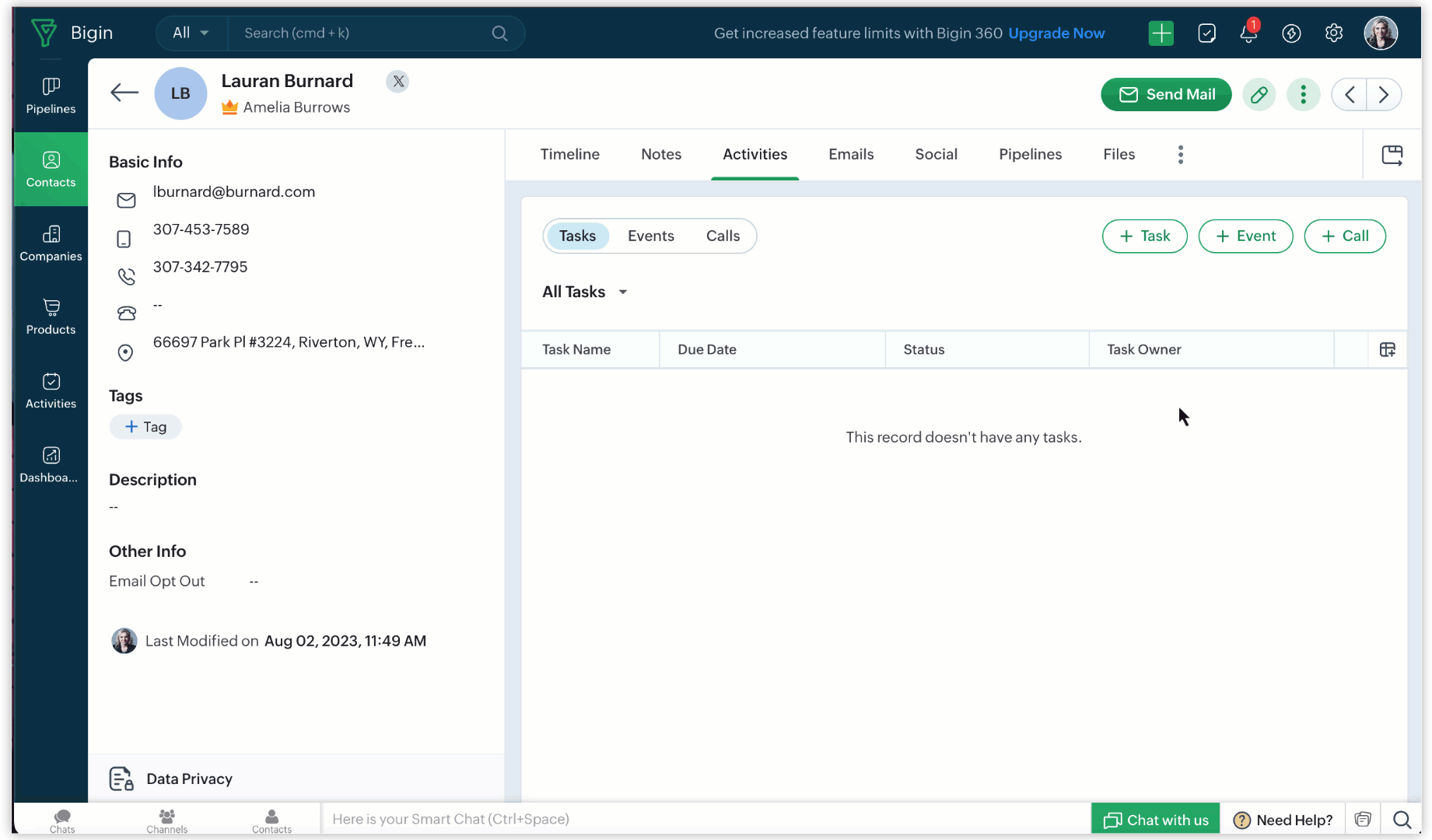Viewport: 1432px width, 840px height.
Task: Click the green plus quick-create icon
Action: (1161, 33)
